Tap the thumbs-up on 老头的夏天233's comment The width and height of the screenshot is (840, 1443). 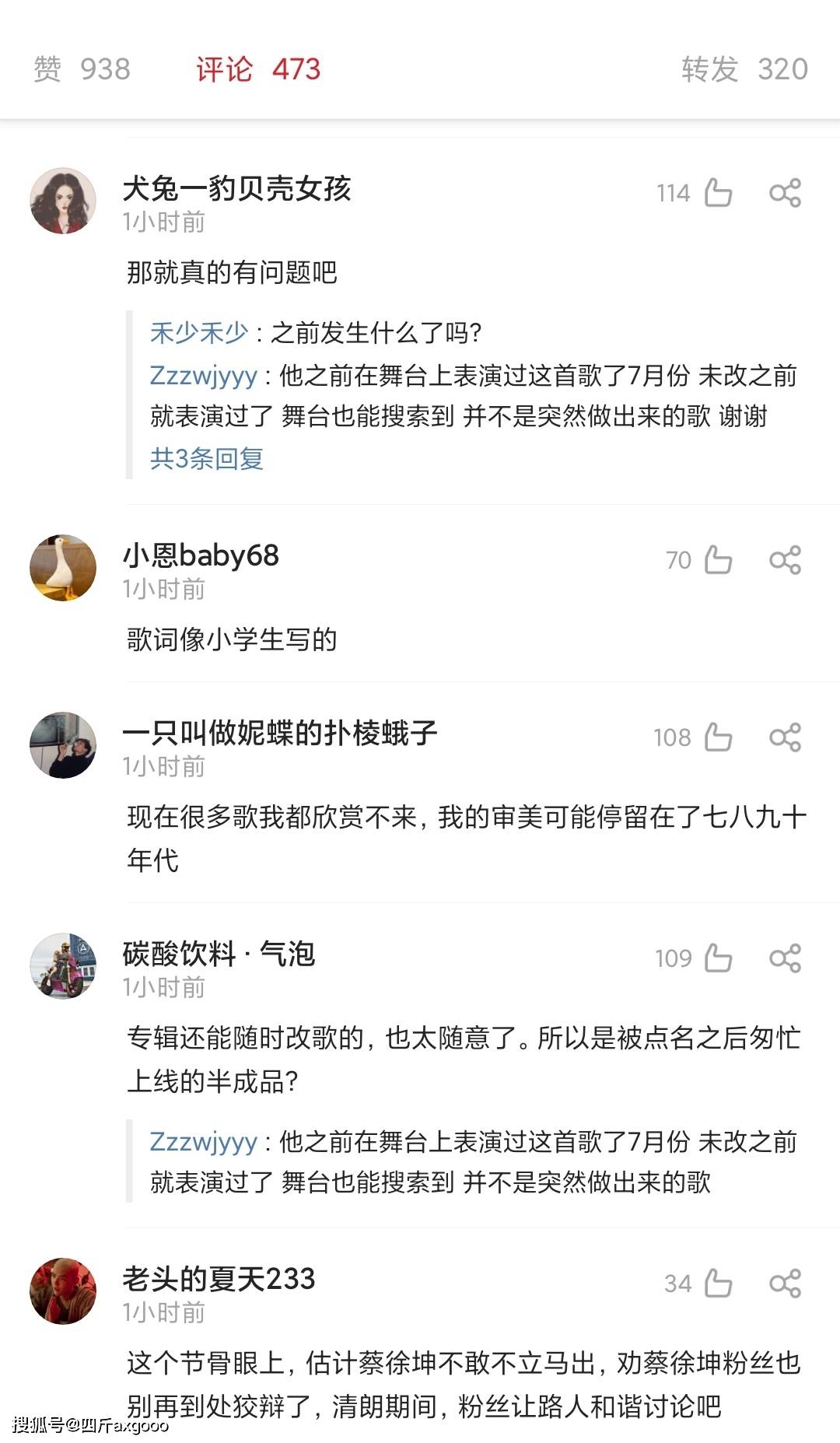coord(718,1283)
